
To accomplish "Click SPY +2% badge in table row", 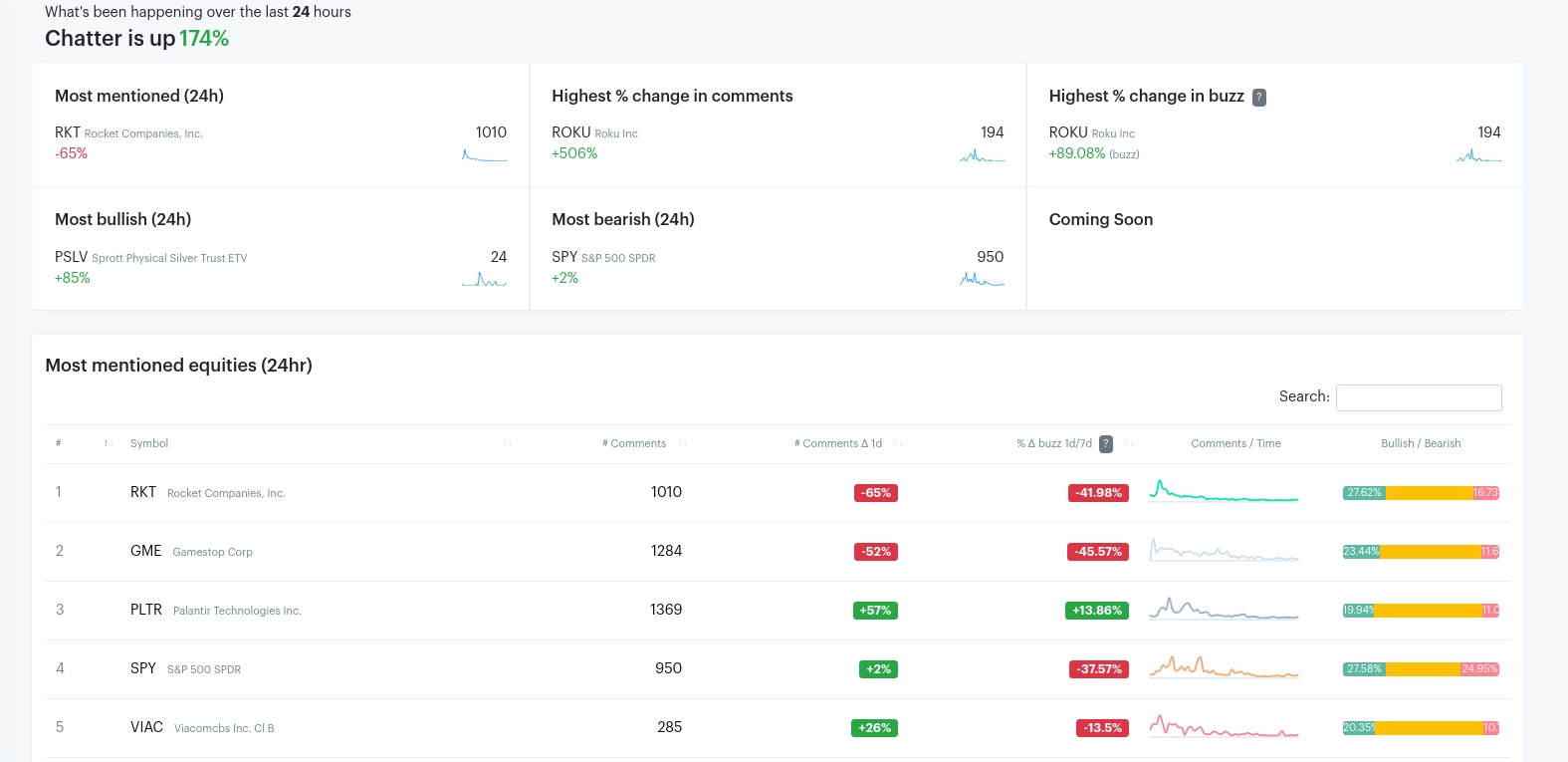I will pos(878,669).
